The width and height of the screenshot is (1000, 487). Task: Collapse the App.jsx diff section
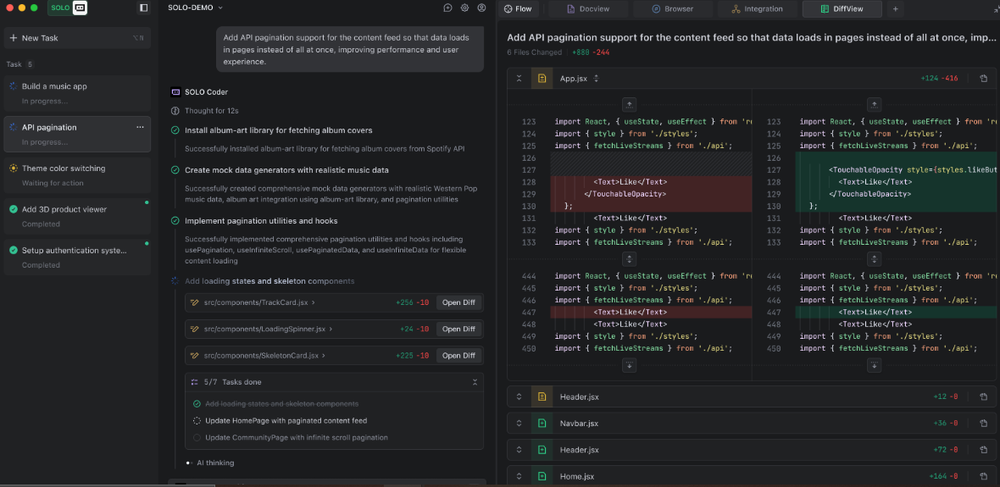pos(519,78)
